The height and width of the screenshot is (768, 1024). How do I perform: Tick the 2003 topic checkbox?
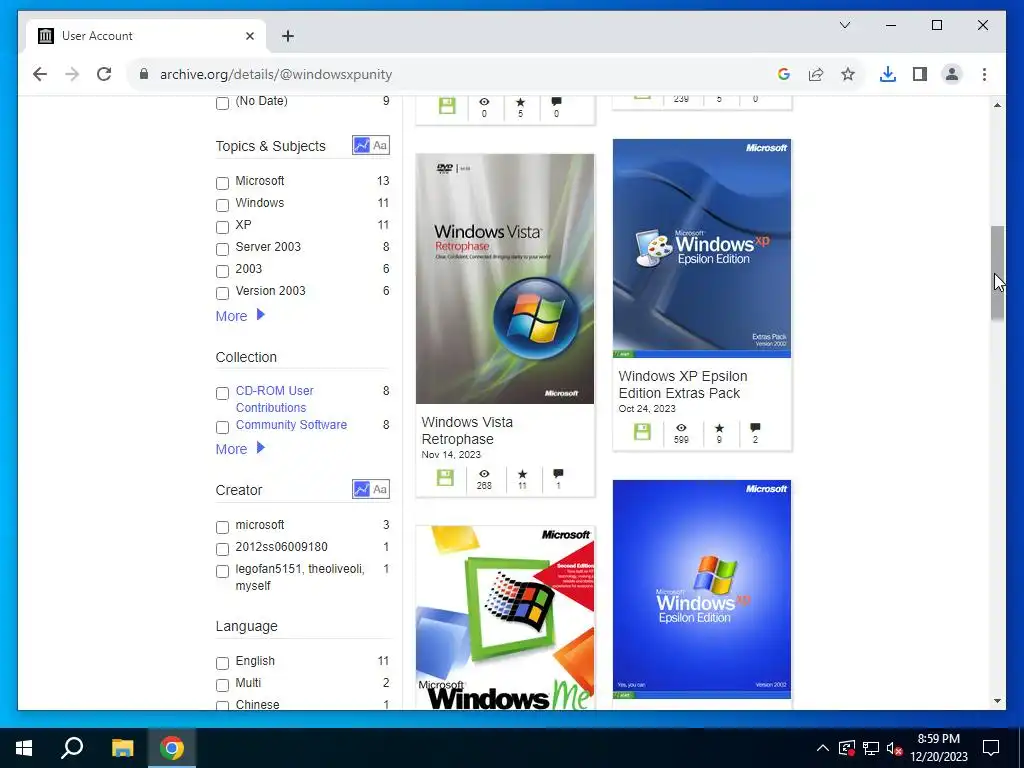pos(222,271)
